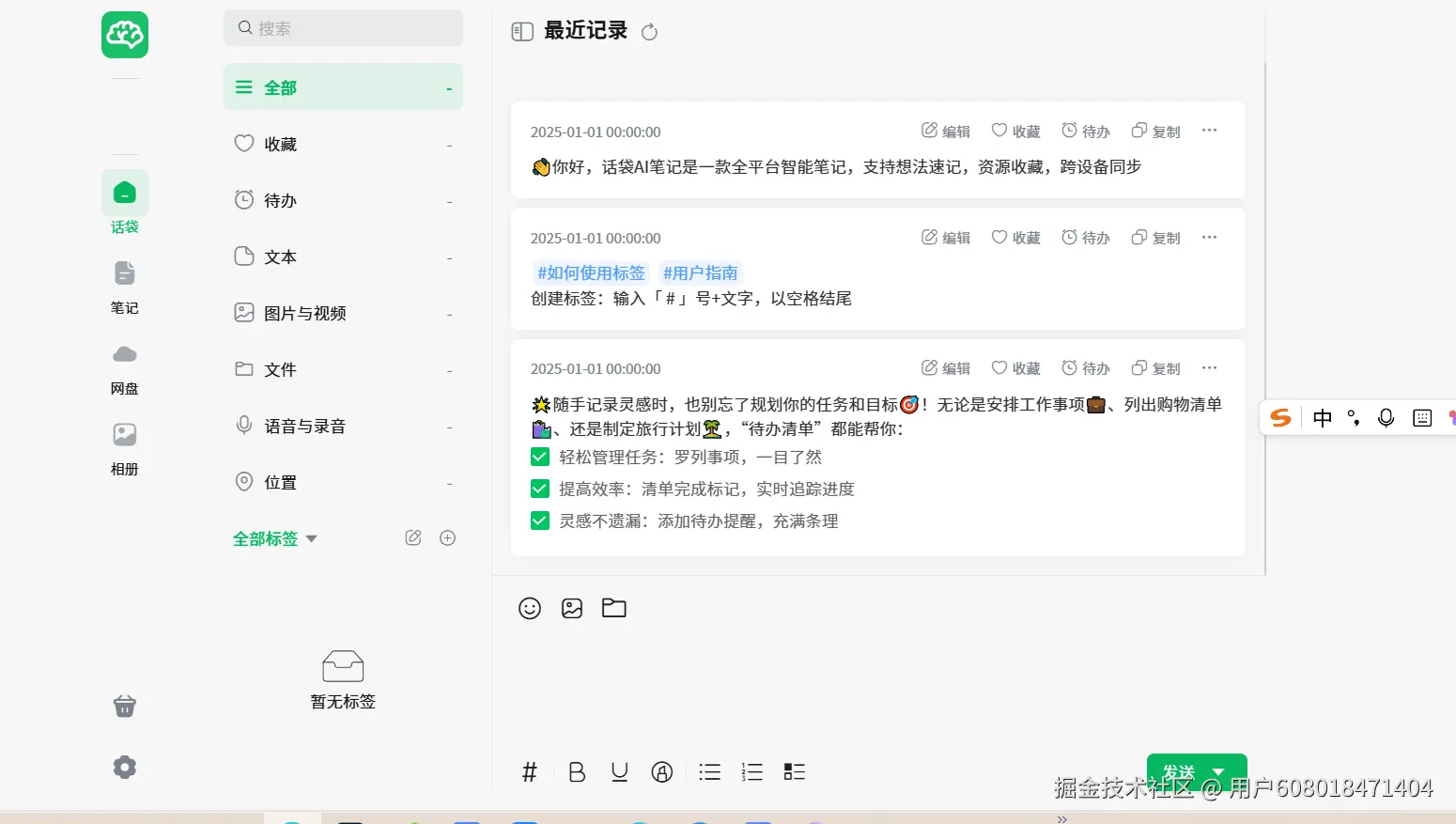
Task: Toggle the sidebar panel icon beside 最近记录
Action: 522,32
